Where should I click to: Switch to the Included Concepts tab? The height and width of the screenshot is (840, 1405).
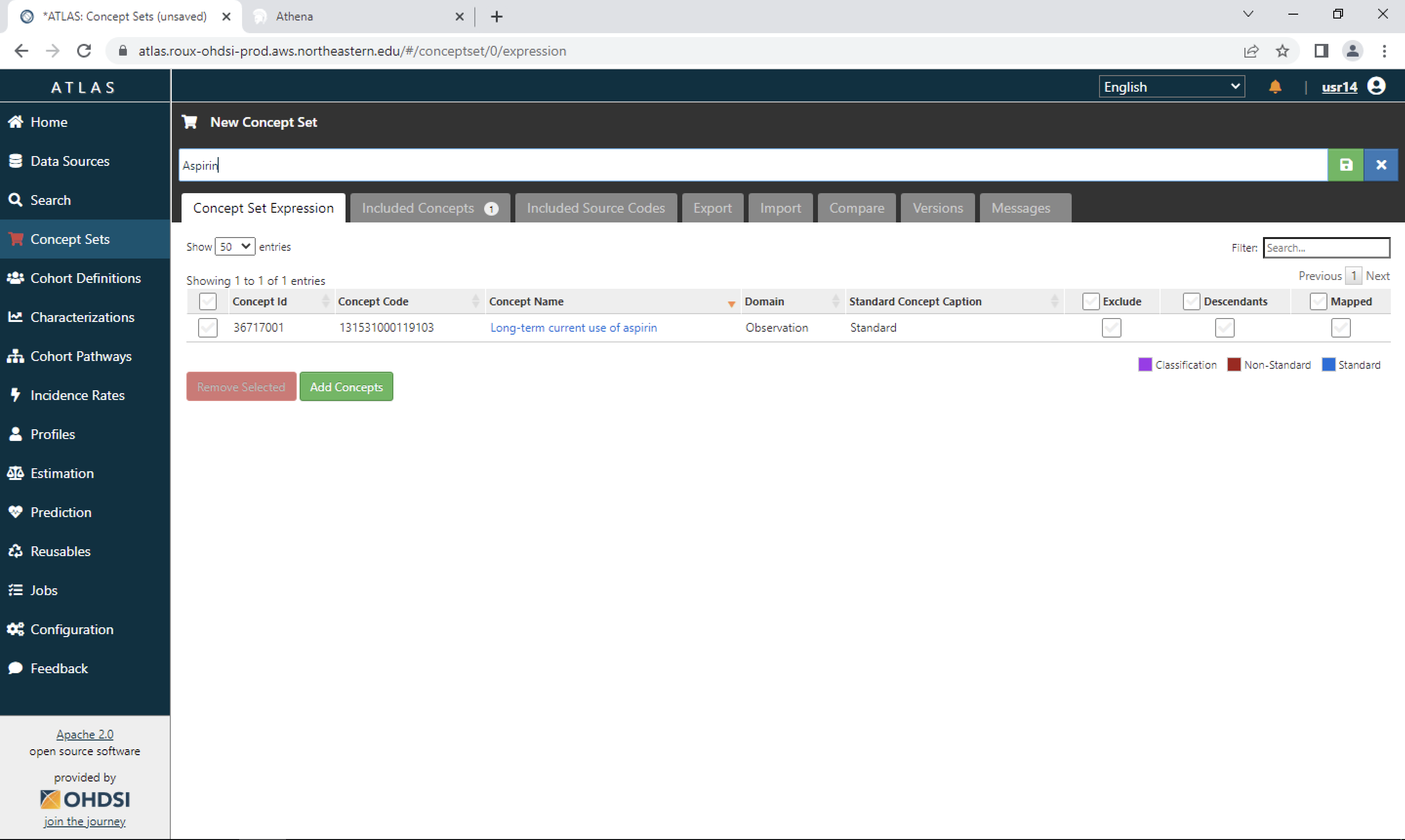tap(429, 208)
